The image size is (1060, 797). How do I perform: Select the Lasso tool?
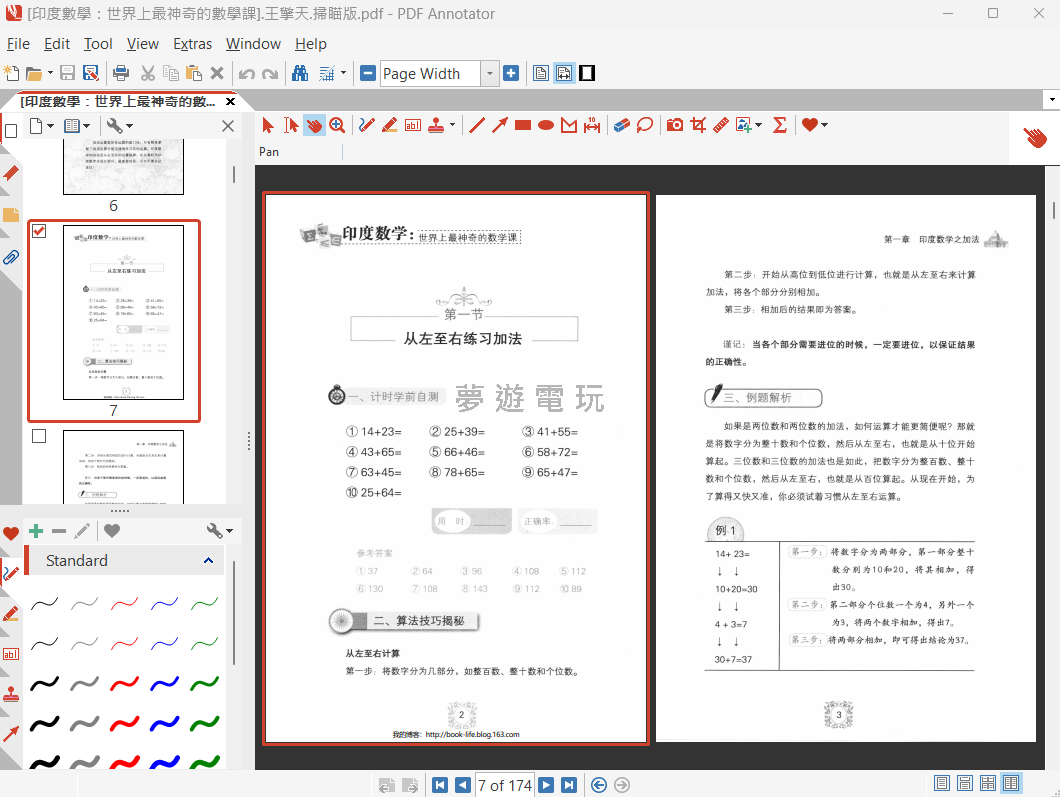click(x=645, y=125)
